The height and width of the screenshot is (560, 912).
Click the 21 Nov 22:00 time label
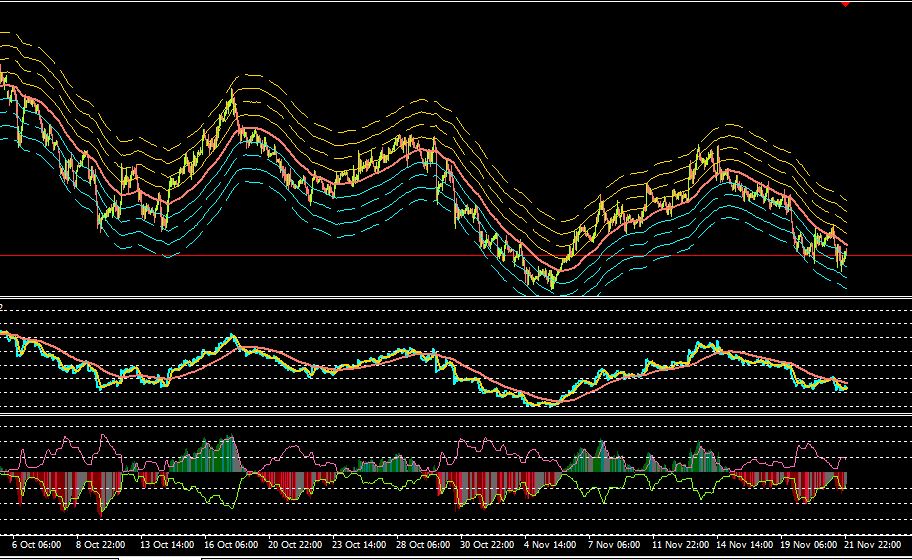click(x=872, y=545)
